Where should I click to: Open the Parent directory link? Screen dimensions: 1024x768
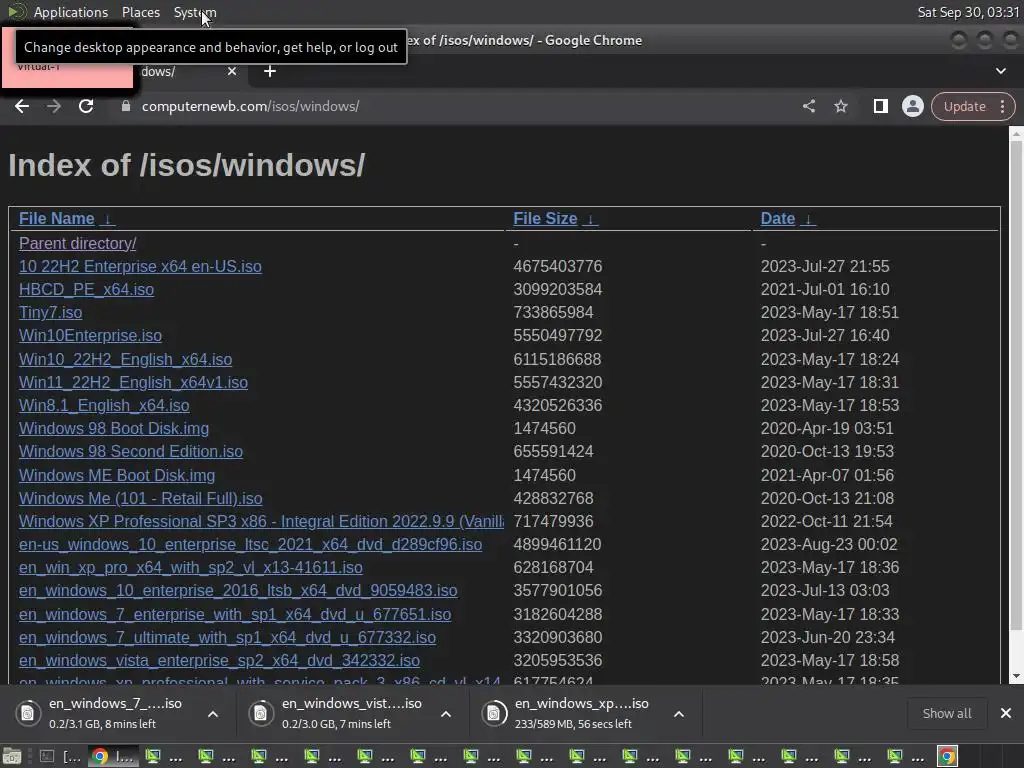click(78, 244)
